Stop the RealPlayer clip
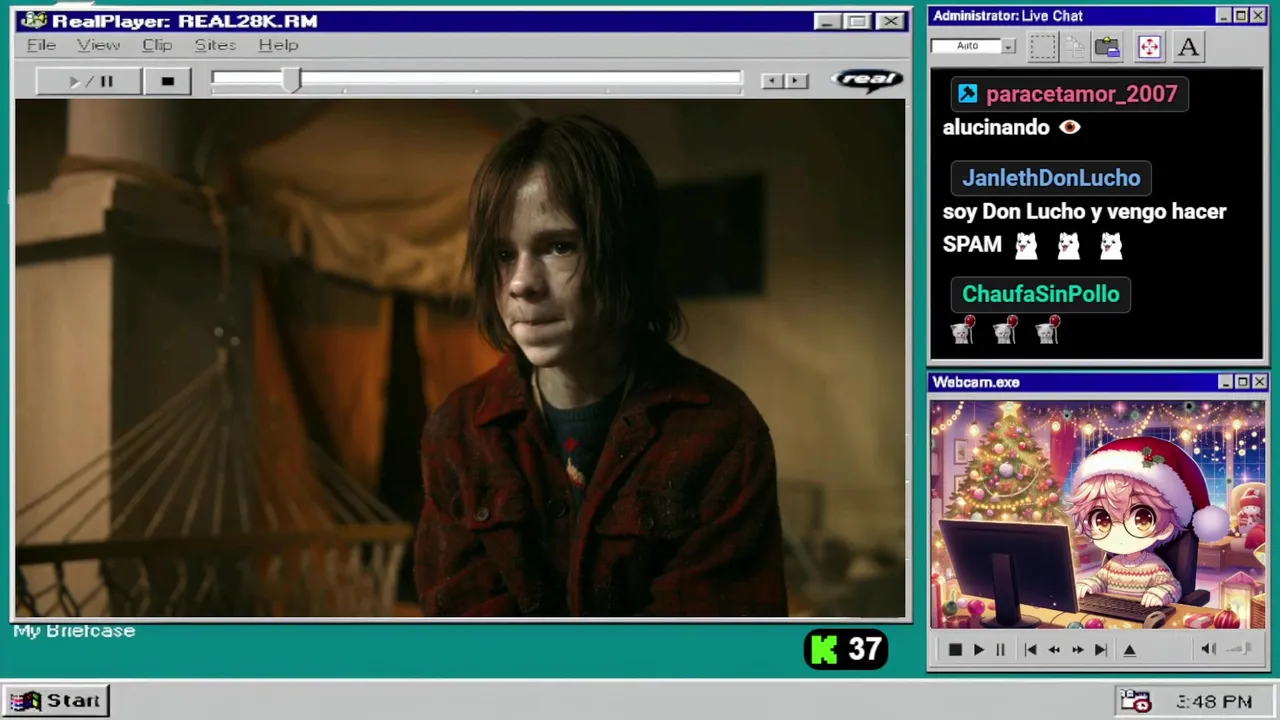 tap(167, 81)
